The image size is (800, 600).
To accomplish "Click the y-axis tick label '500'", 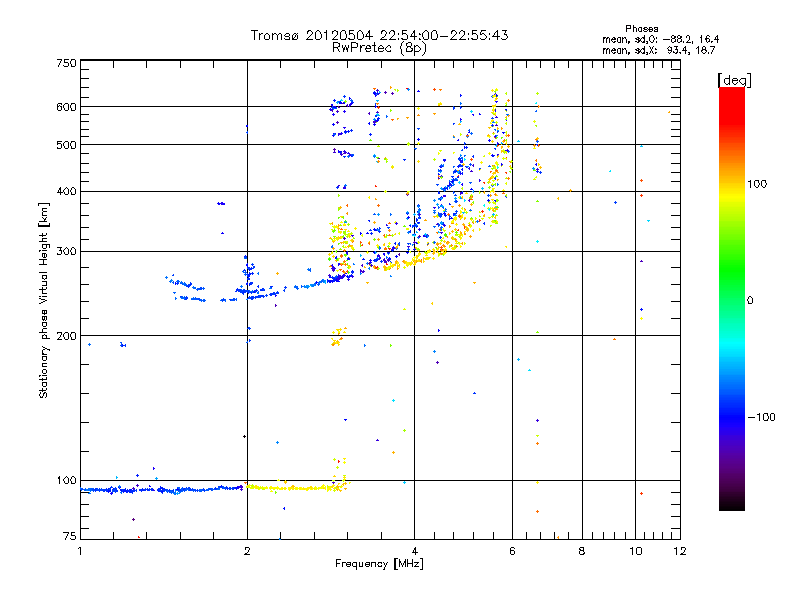I will (66, 145).
